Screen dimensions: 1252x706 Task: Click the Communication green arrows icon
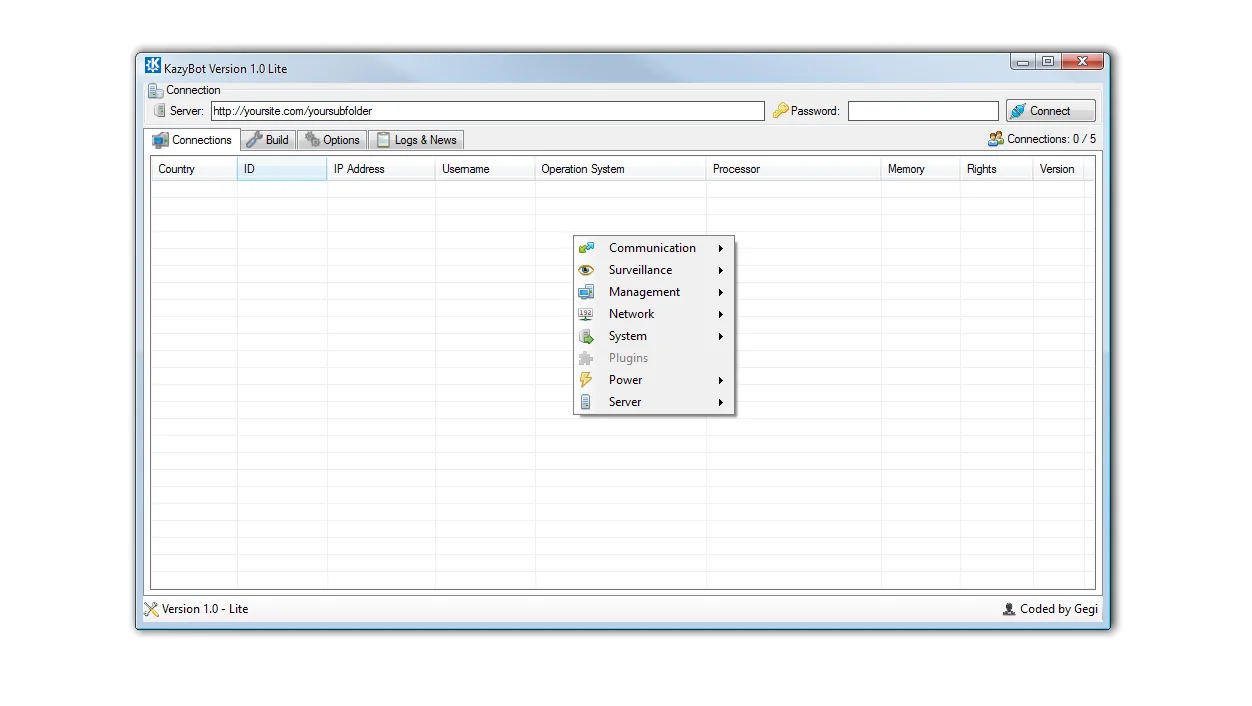point(586,248)
